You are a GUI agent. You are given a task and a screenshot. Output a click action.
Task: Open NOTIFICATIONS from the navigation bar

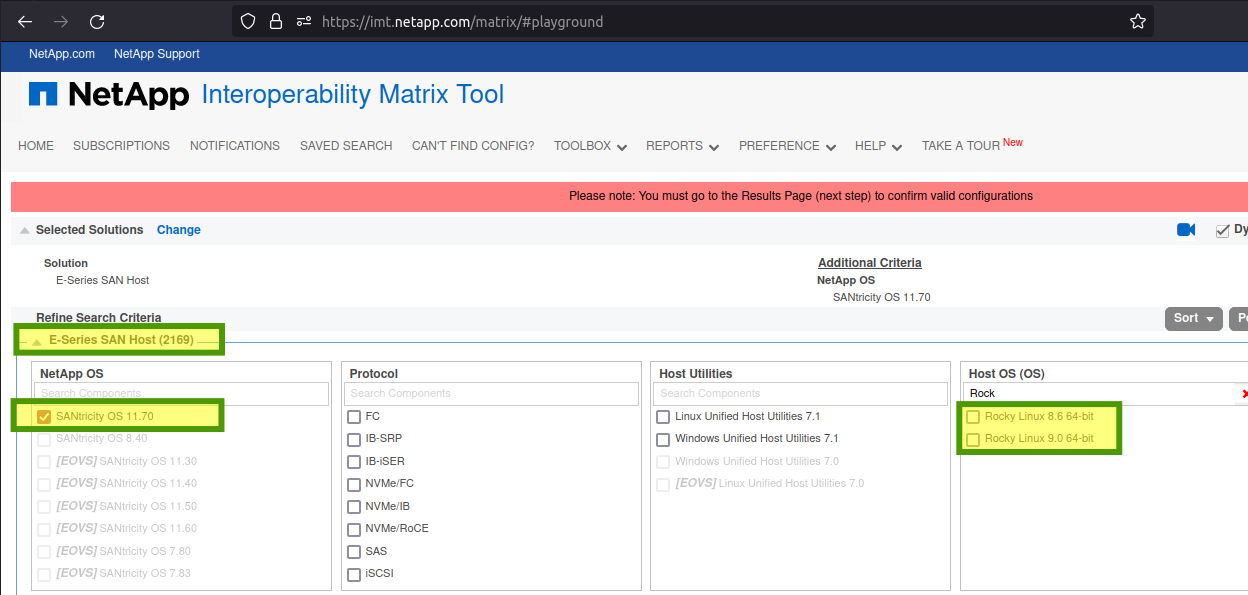coord(235,146)
